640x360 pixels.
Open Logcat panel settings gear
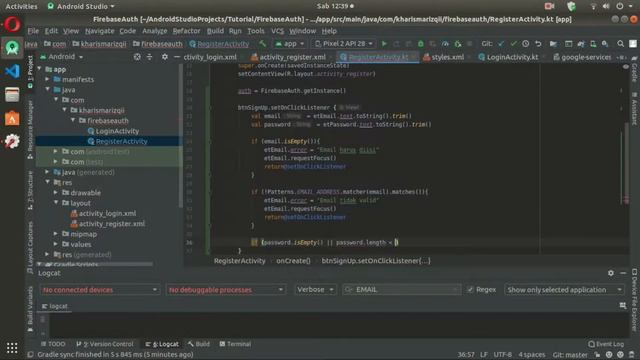(x=611, y=273)
